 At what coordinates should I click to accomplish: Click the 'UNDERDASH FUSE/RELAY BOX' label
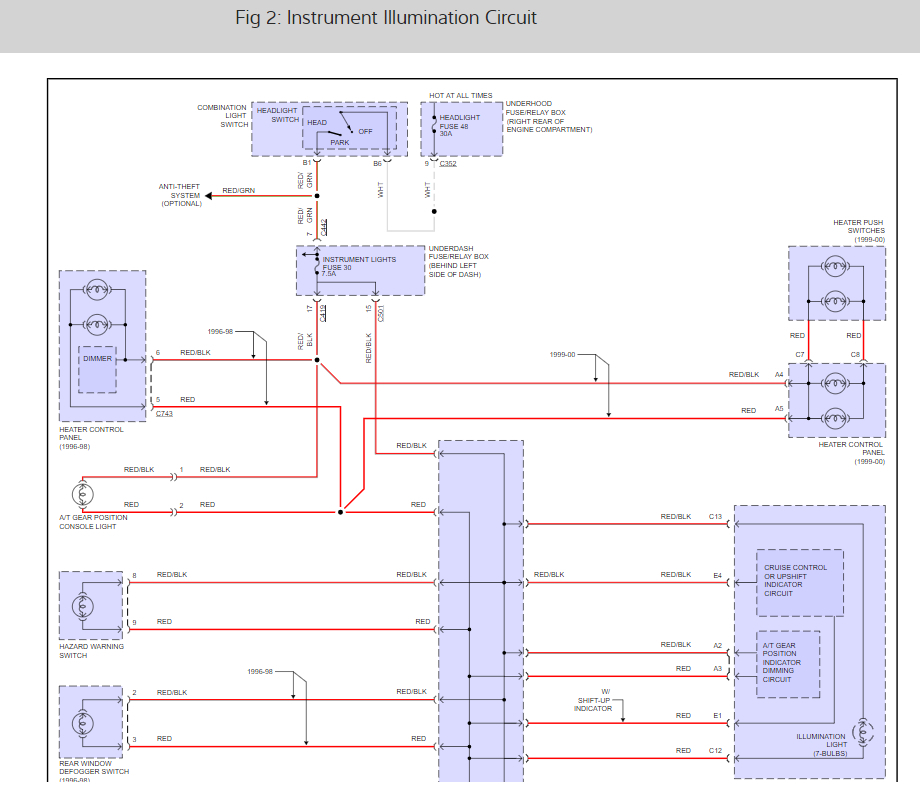click(458, 261)
